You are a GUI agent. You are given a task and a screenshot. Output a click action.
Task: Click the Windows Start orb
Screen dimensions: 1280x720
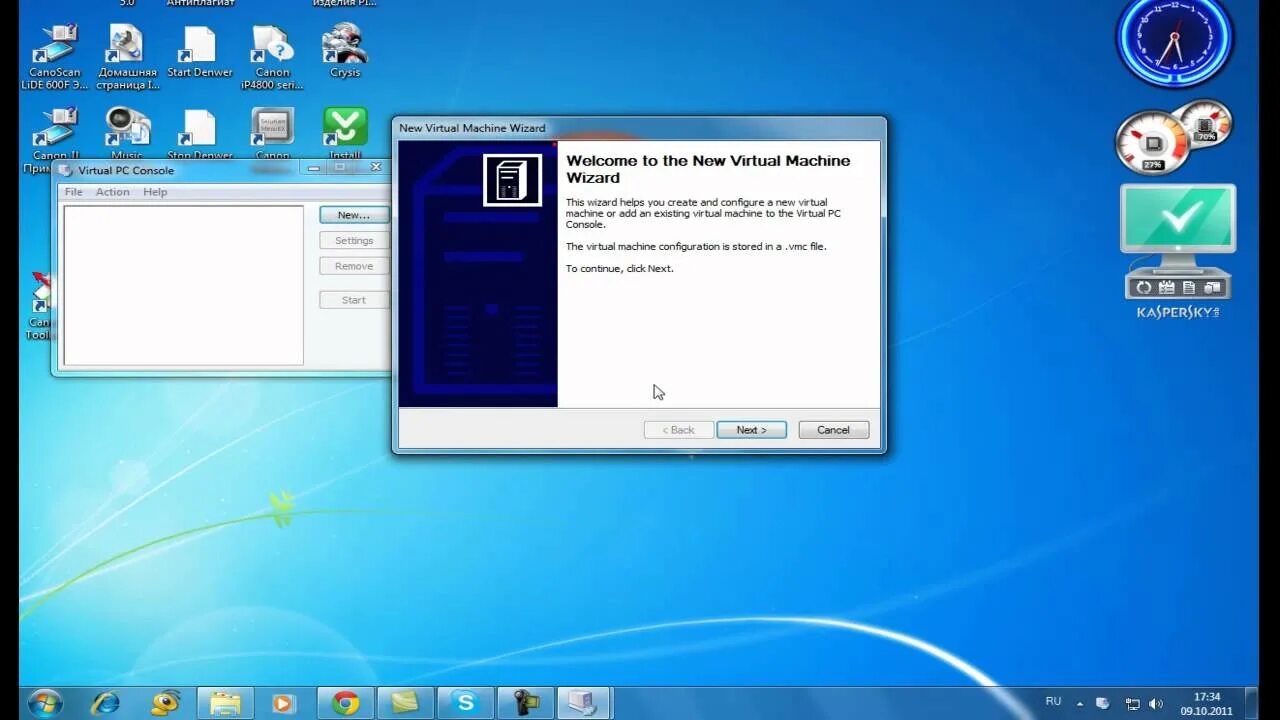(x=45, y=703)
